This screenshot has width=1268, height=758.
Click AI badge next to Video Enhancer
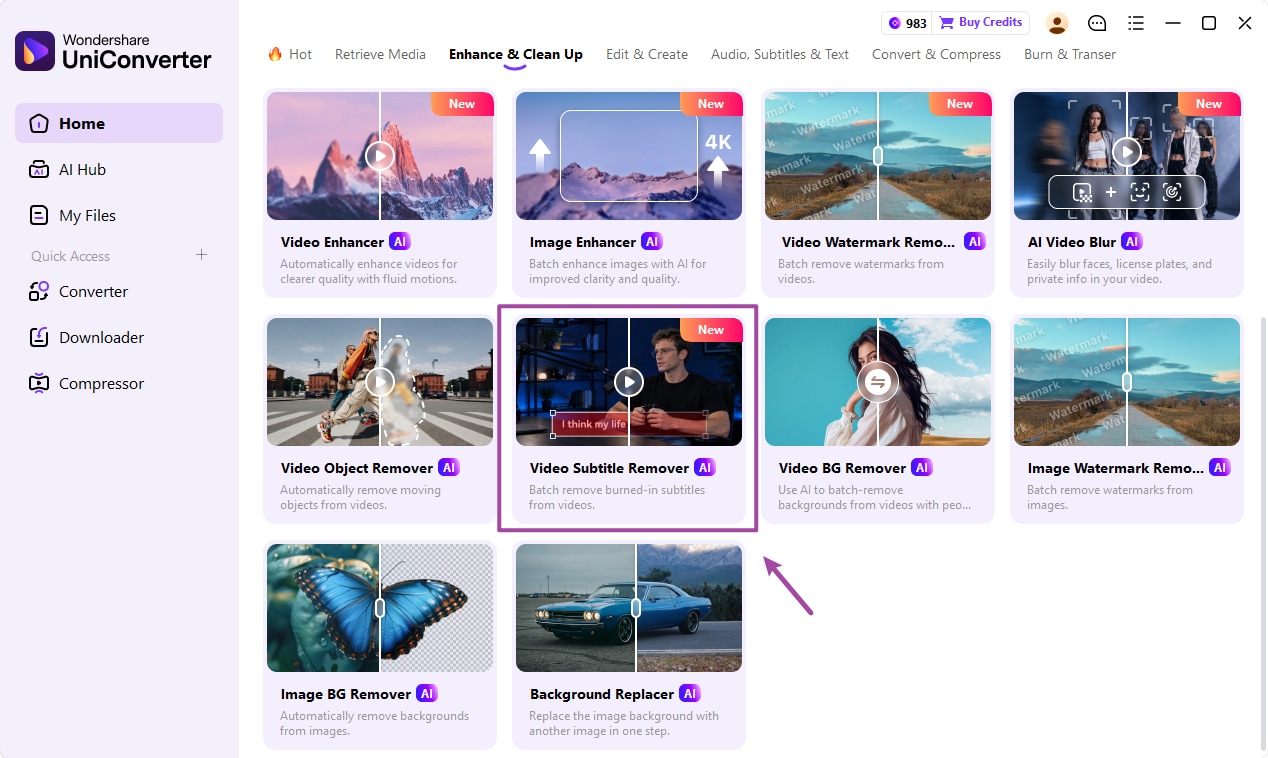tap(400, 241)
